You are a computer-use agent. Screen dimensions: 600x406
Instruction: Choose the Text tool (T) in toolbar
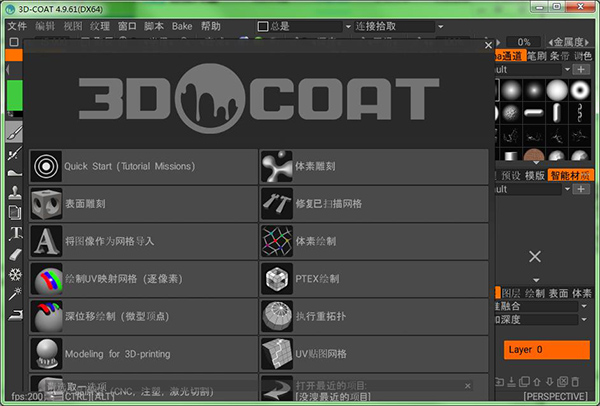pos(15,233)
